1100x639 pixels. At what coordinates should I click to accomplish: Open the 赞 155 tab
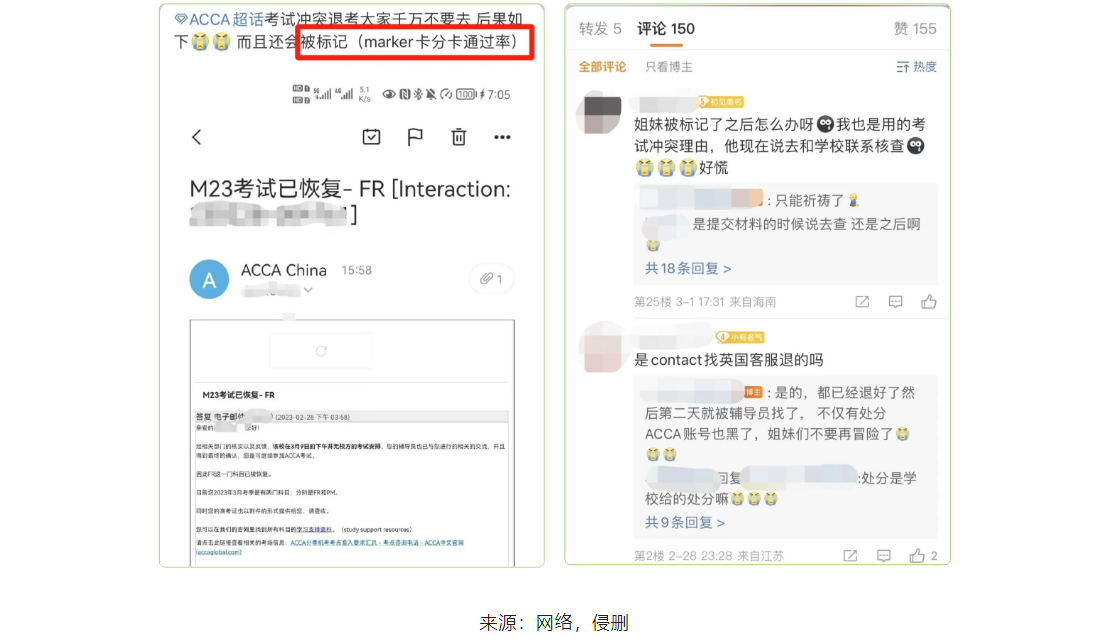(x=915, y=29)
